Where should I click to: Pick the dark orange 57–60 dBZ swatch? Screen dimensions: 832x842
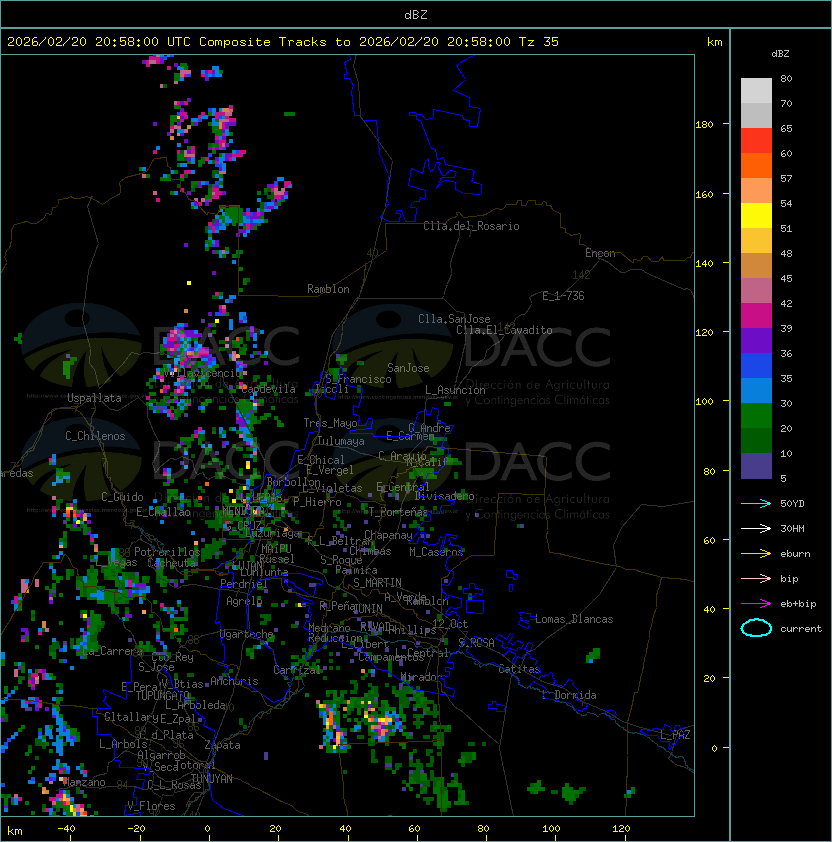click(756, 165)
